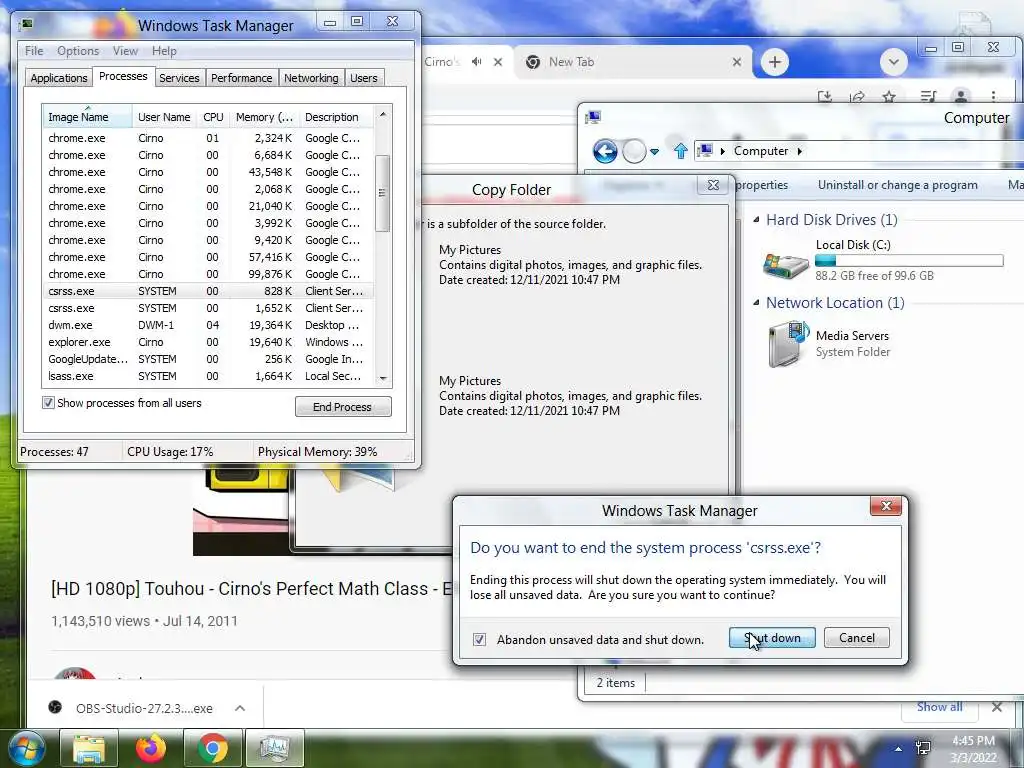Click the share page icon in Chrome

(x=857, y=97)
